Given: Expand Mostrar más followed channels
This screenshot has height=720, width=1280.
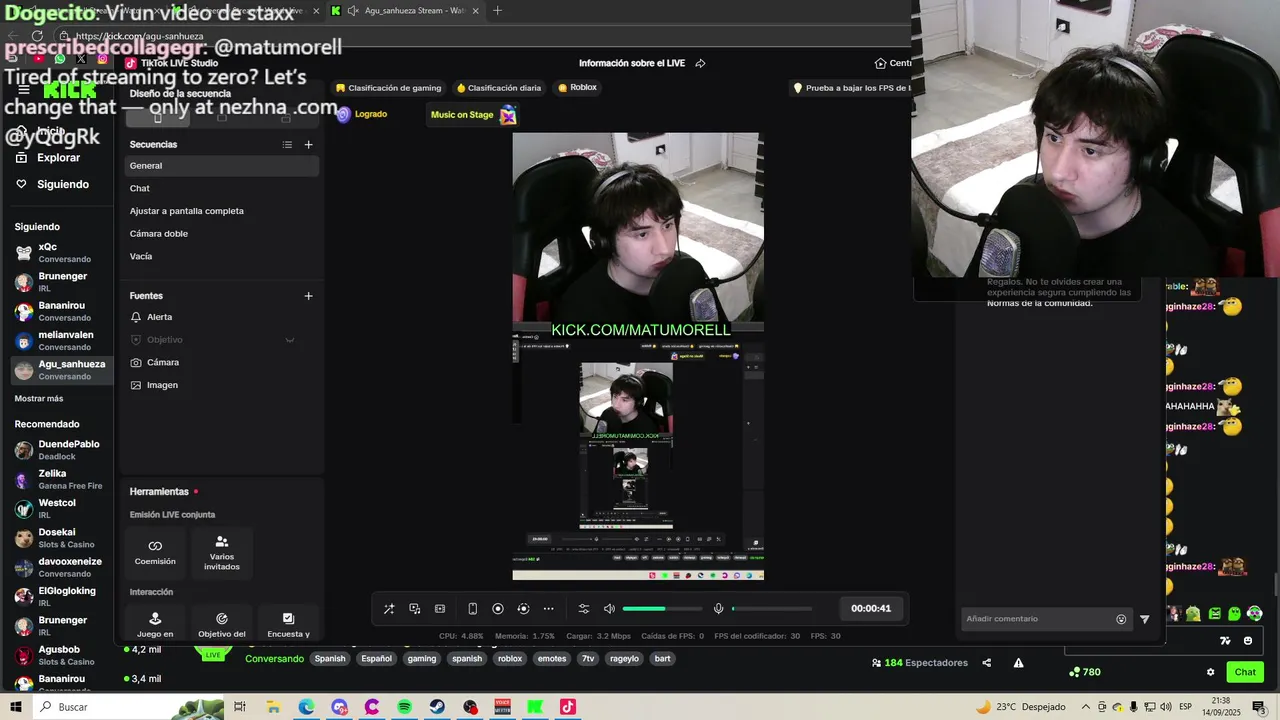Looking at the screenshot, I should pos(39,399).
